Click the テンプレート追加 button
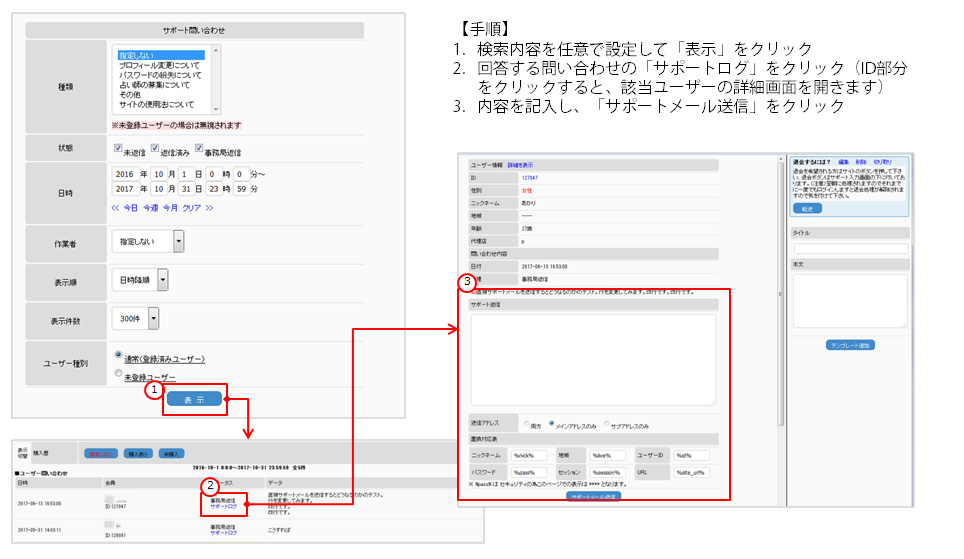Image resolution: width=964 pixels, height=559 pixels. click(x=850, y=345)
